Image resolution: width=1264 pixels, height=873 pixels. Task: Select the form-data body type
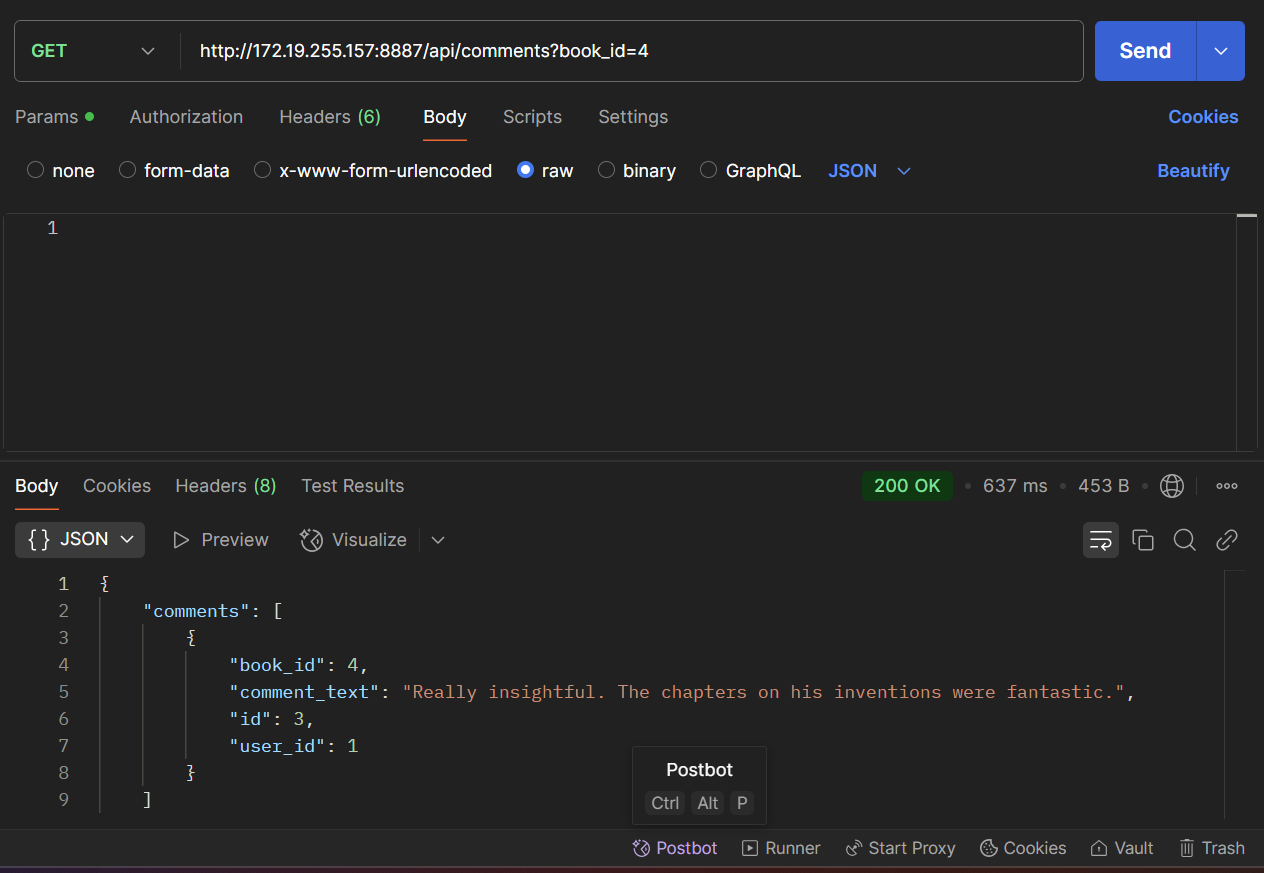(175, 171)
